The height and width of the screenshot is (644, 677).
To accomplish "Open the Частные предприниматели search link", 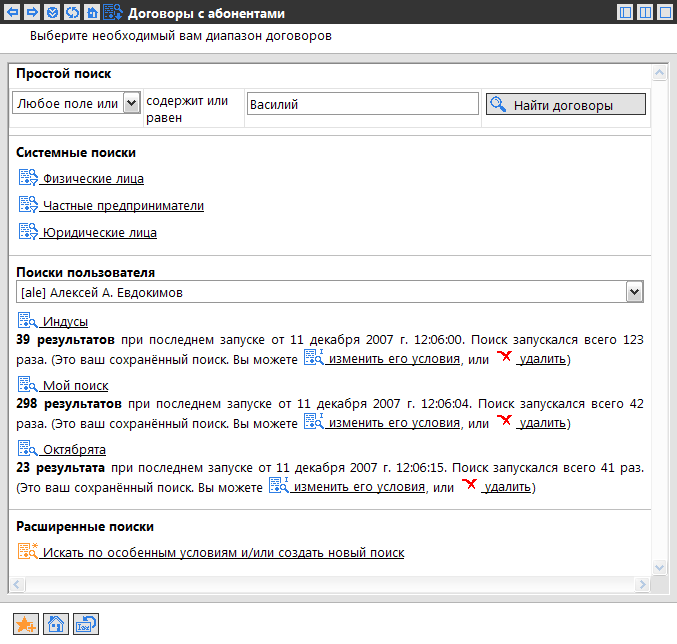I will [123, 206].
